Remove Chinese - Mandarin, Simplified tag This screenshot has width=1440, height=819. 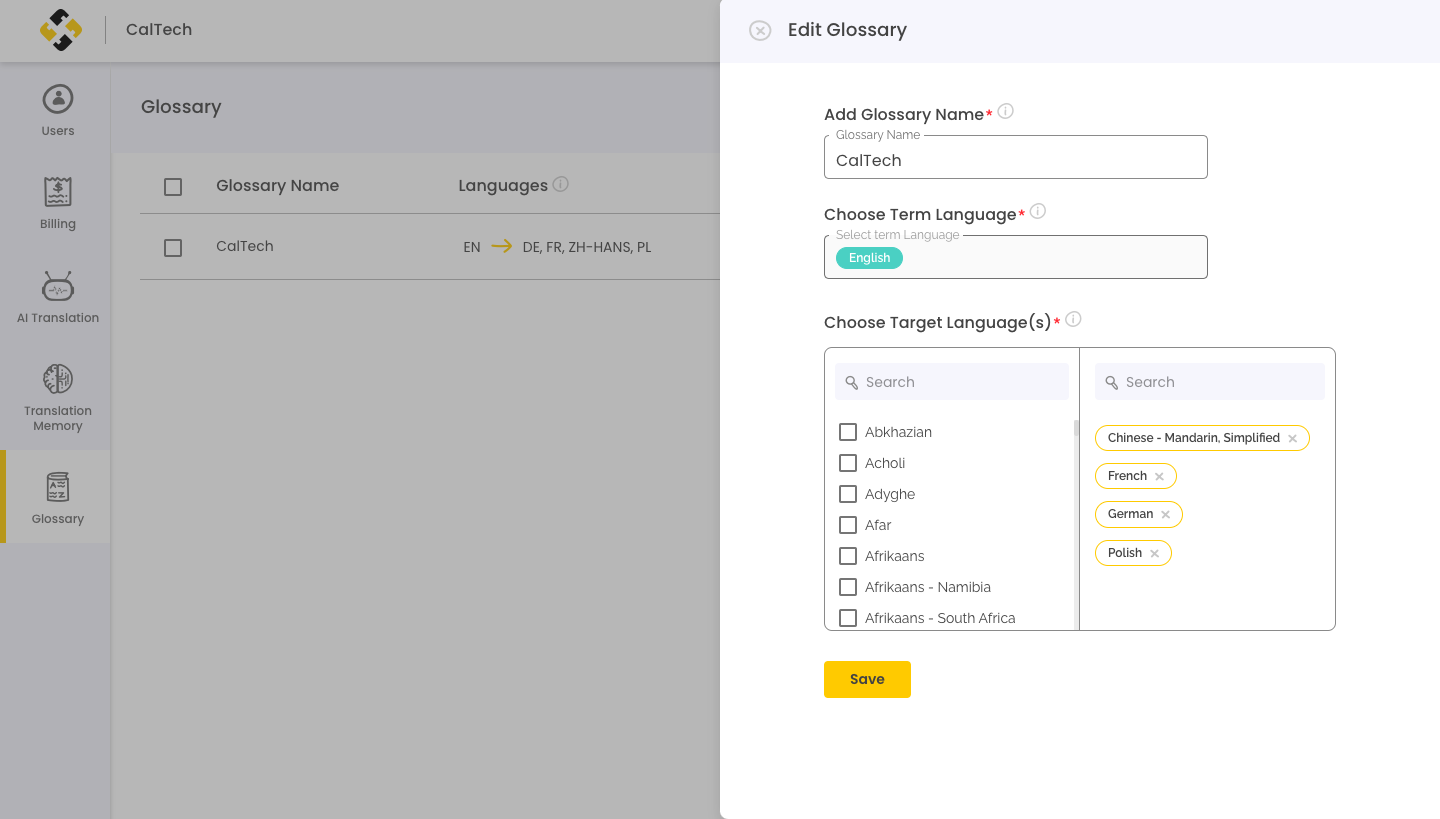[1292, 438]
